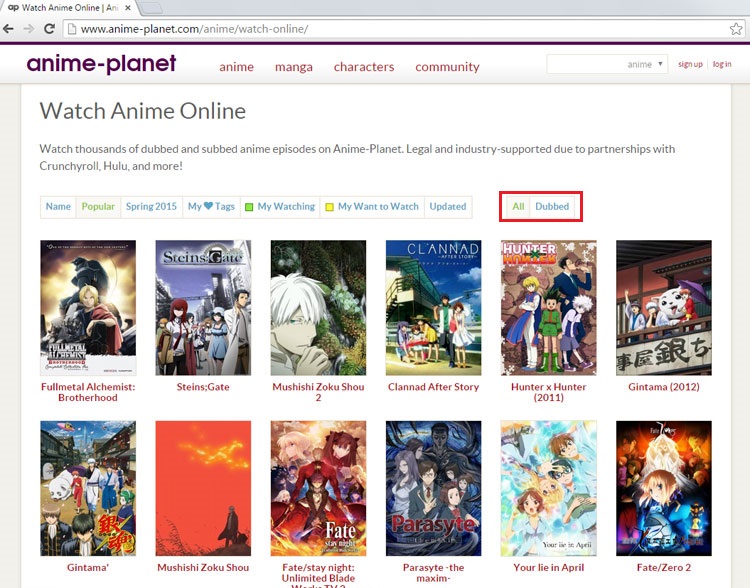The image size is (750, 588).
Task: Open the community navigation menu
Action: [447, 67]
